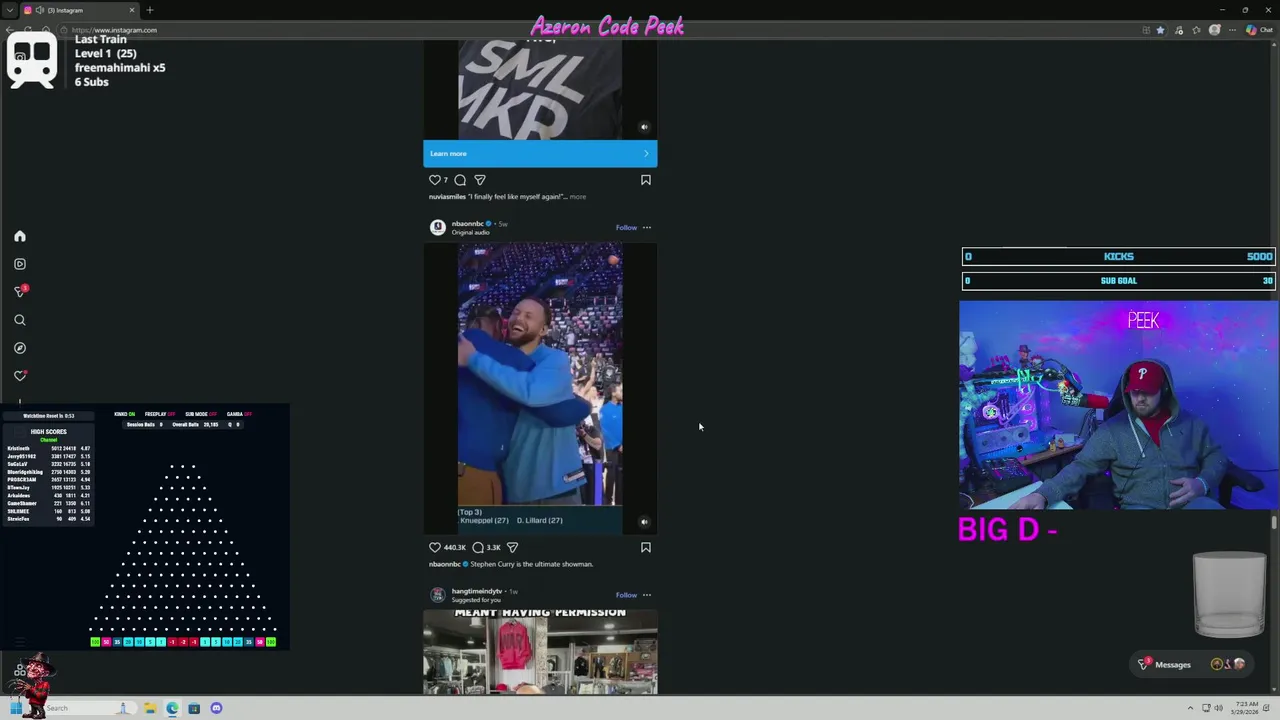This screenshot has width=1280, height=720.
Task: Like the nuviasmiles ad post
Action: [x=435, y=180]
